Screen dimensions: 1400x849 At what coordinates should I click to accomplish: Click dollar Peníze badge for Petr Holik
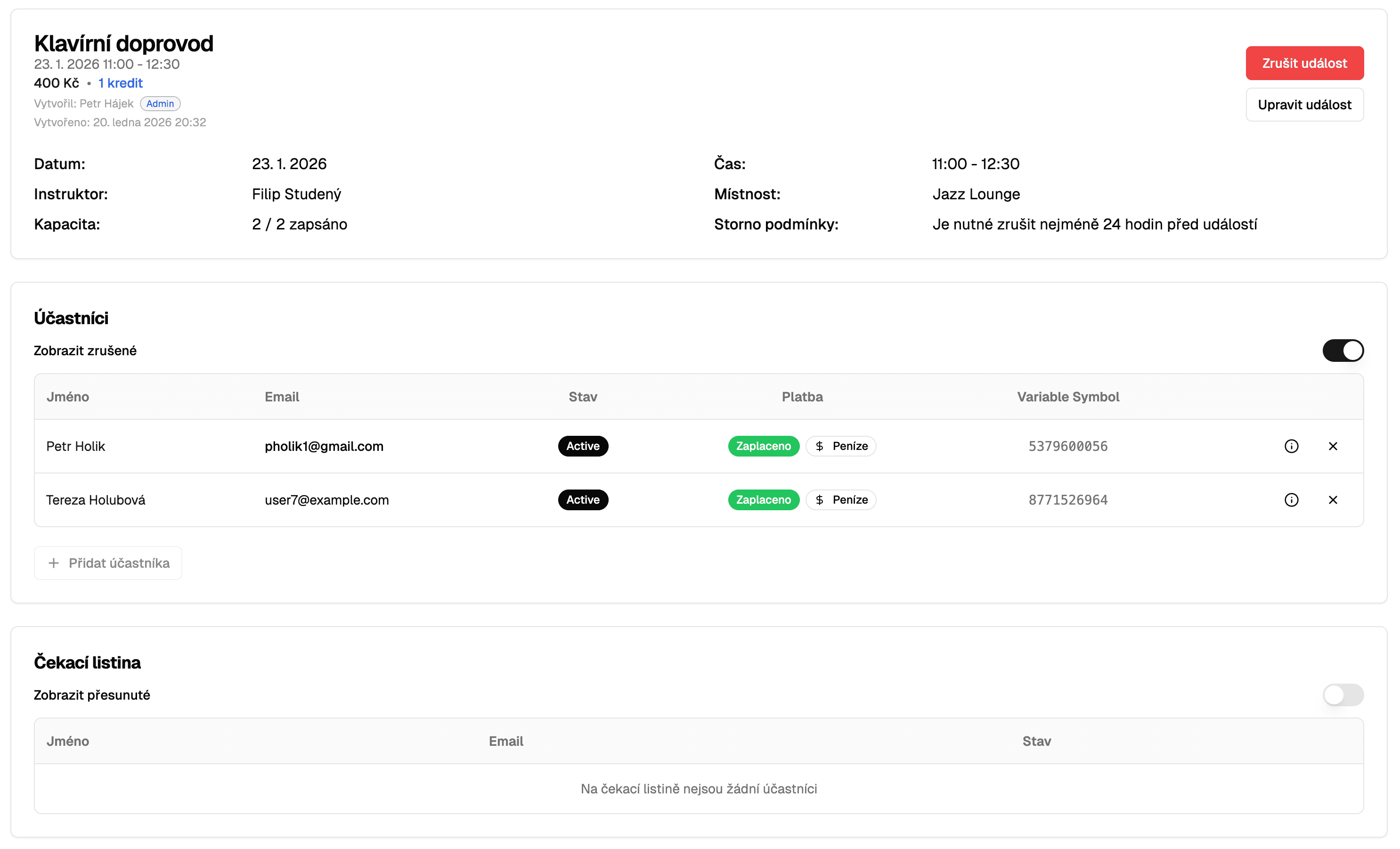coord(840,446)
